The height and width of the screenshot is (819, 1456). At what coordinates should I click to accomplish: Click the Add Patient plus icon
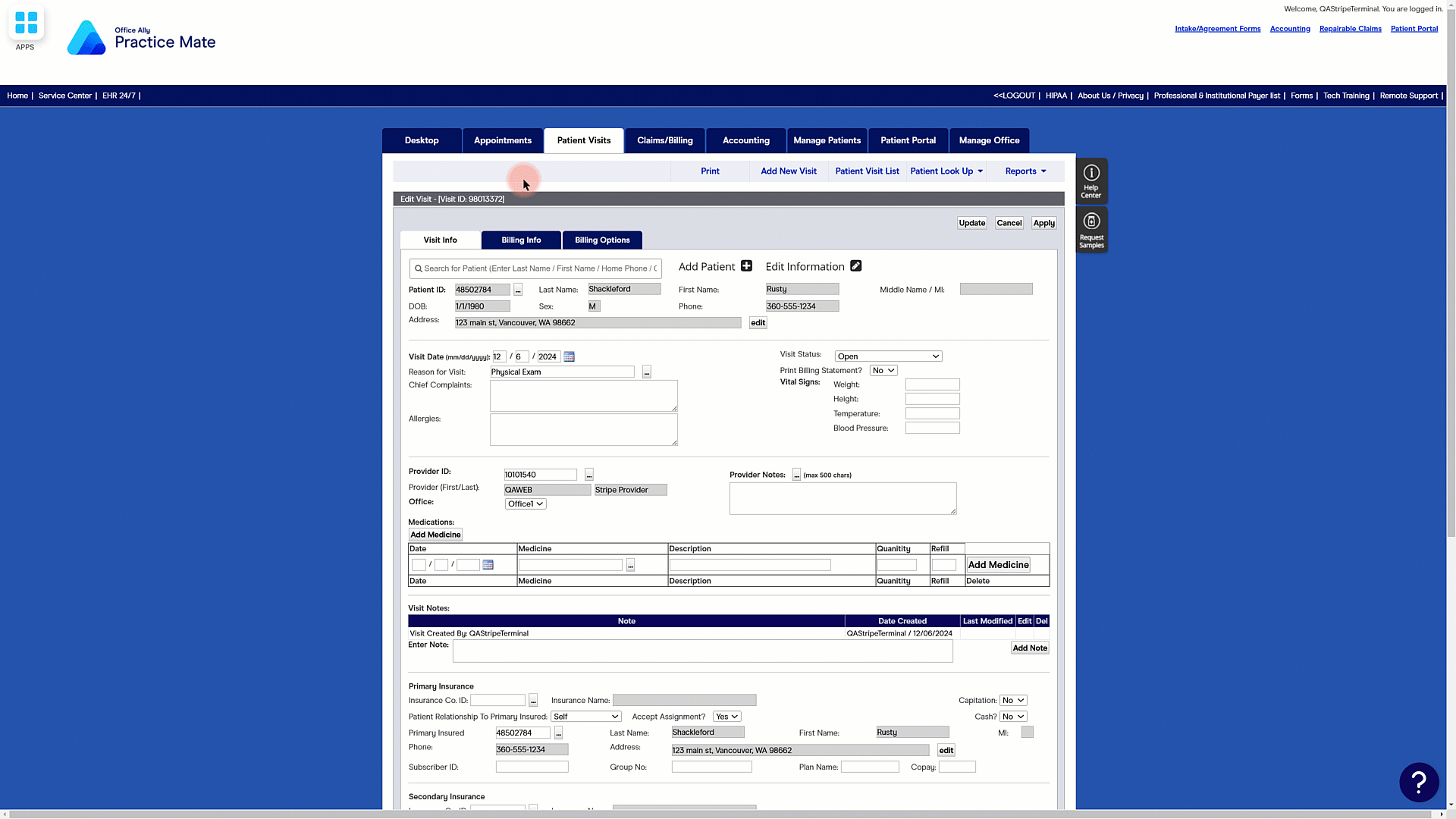pyautogui.click(x=746, y=266)
